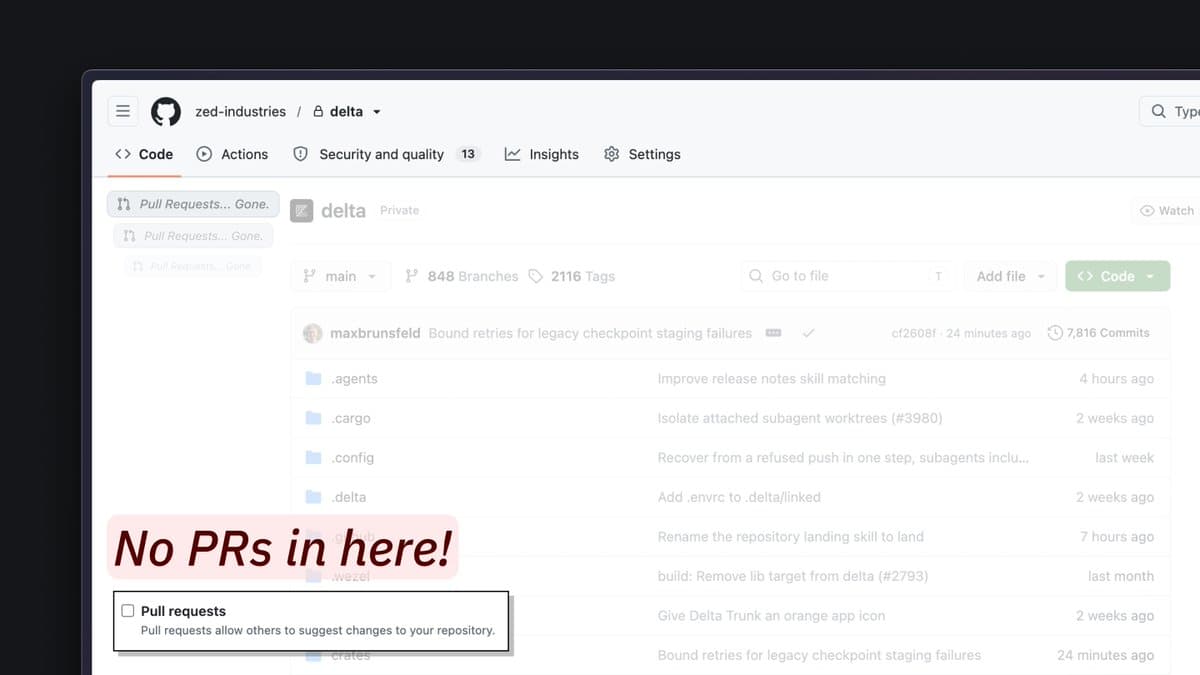Open the .config folder name
The height and width of the screenshot is (675, 1200).
[352, 457]
